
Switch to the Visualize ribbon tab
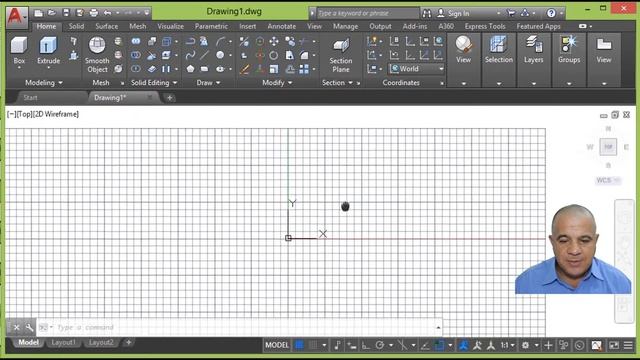pos(170,26)
